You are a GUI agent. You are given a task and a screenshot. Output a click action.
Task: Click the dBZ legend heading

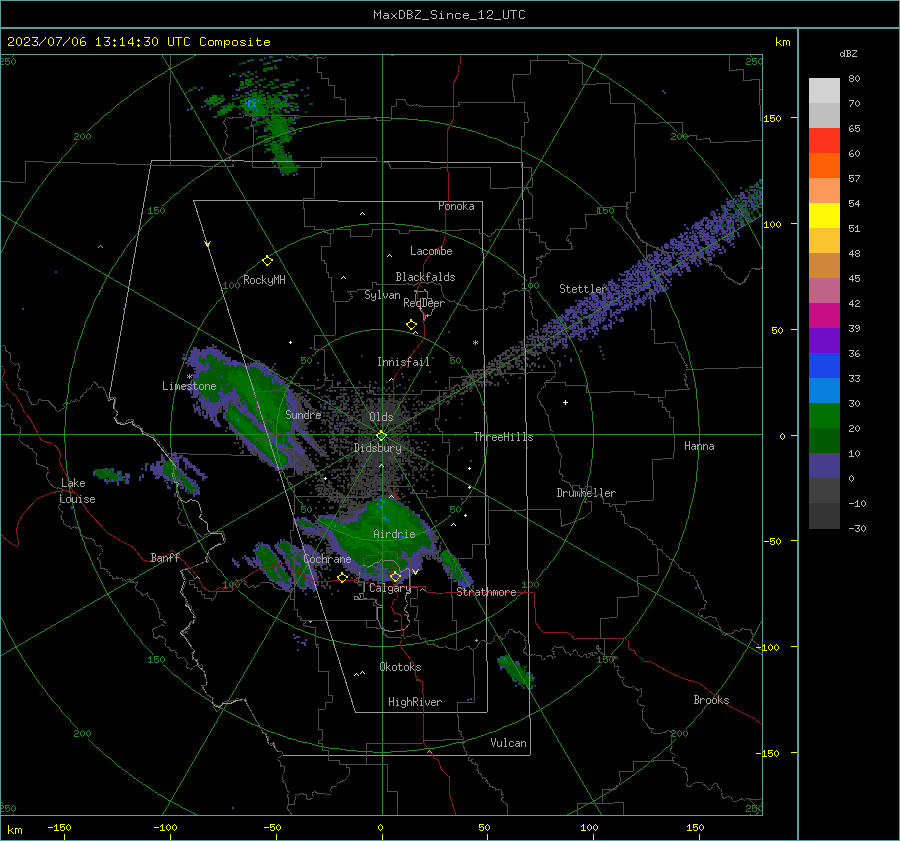coord(848,54)
